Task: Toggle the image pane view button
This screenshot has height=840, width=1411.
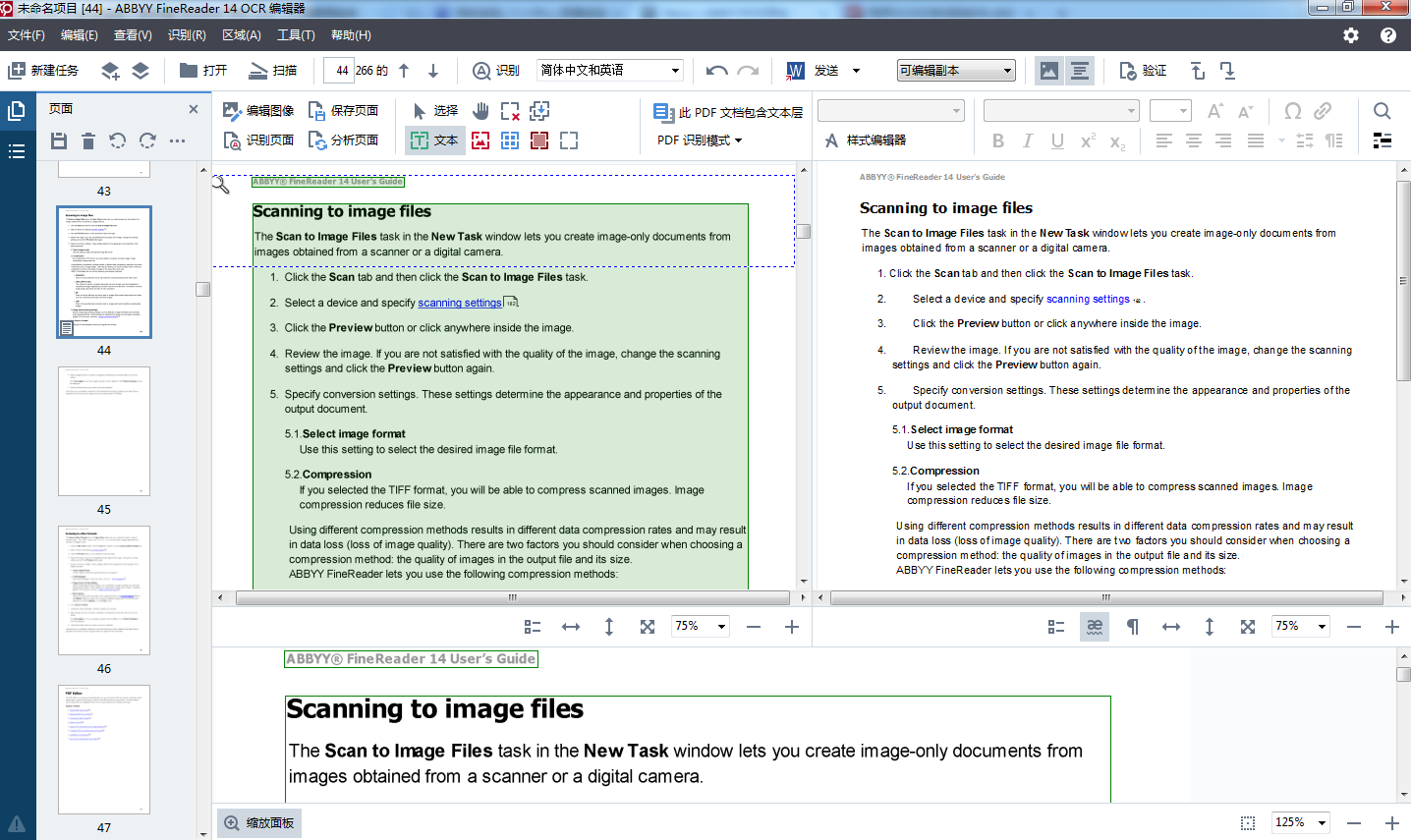Action: coord(1049,71)
